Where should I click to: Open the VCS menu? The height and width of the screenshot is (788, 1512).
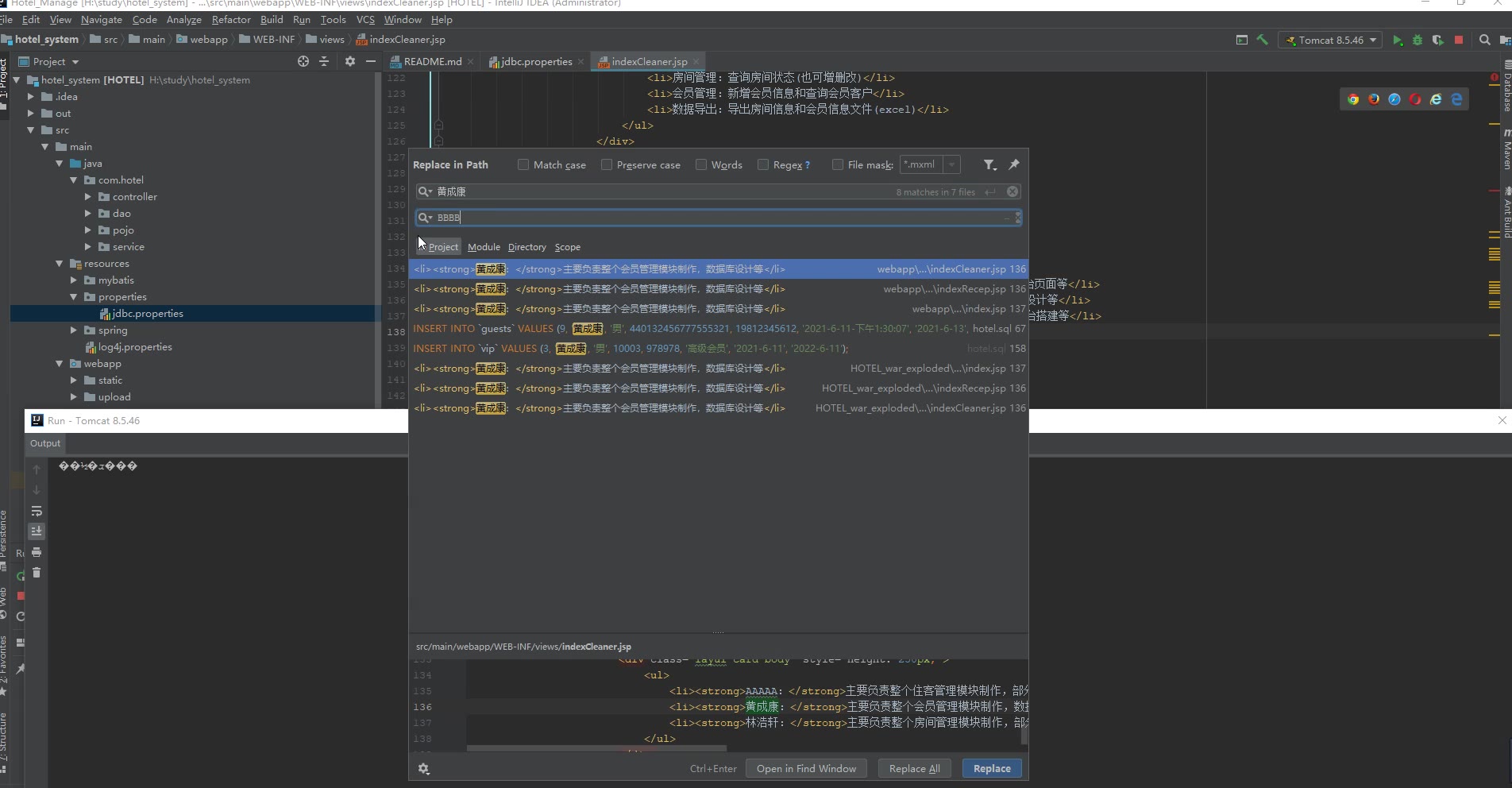365,20
